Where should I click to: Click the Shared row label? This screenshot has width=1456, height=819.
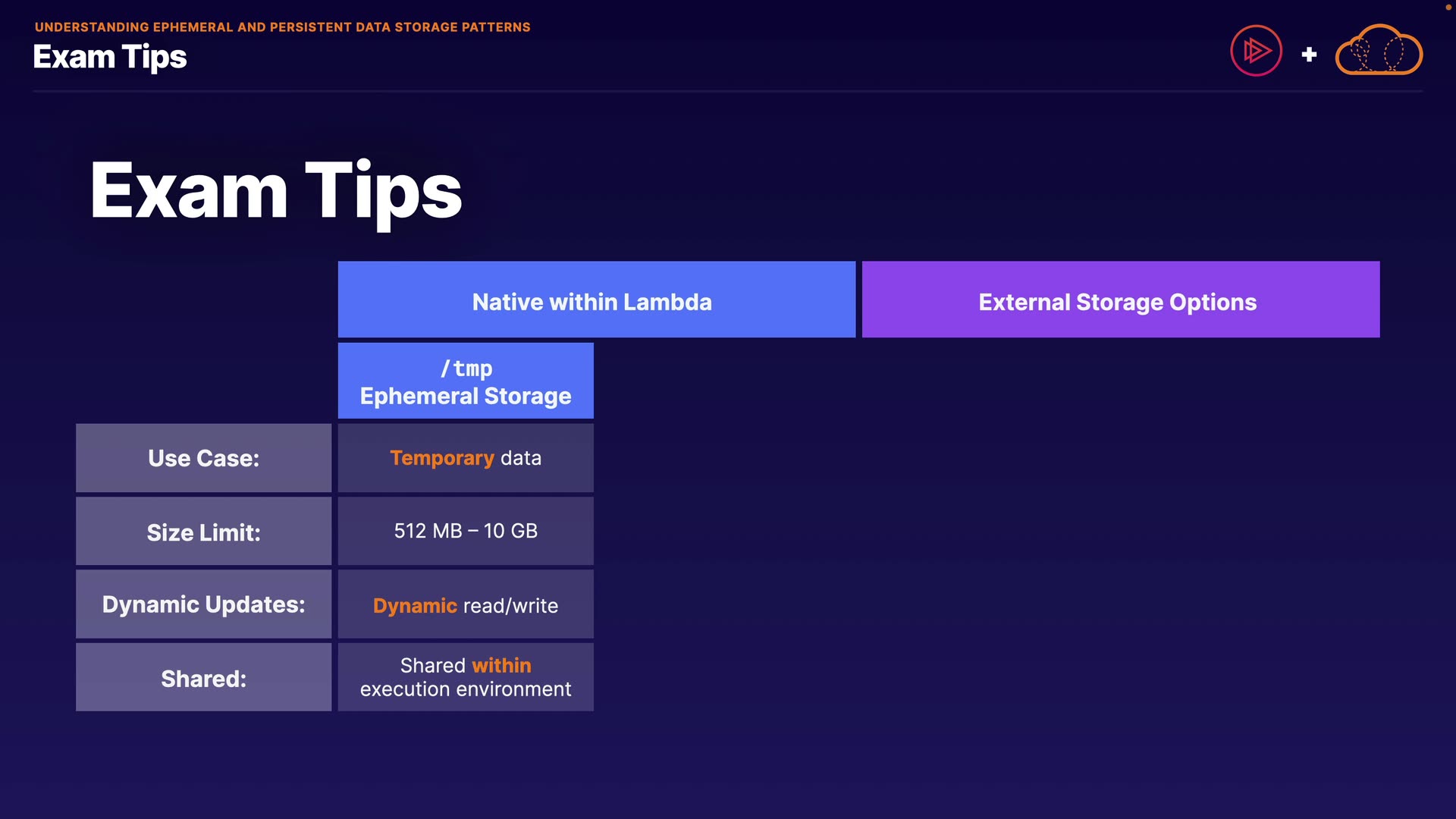pyautogui.click(x=203, y=678)
